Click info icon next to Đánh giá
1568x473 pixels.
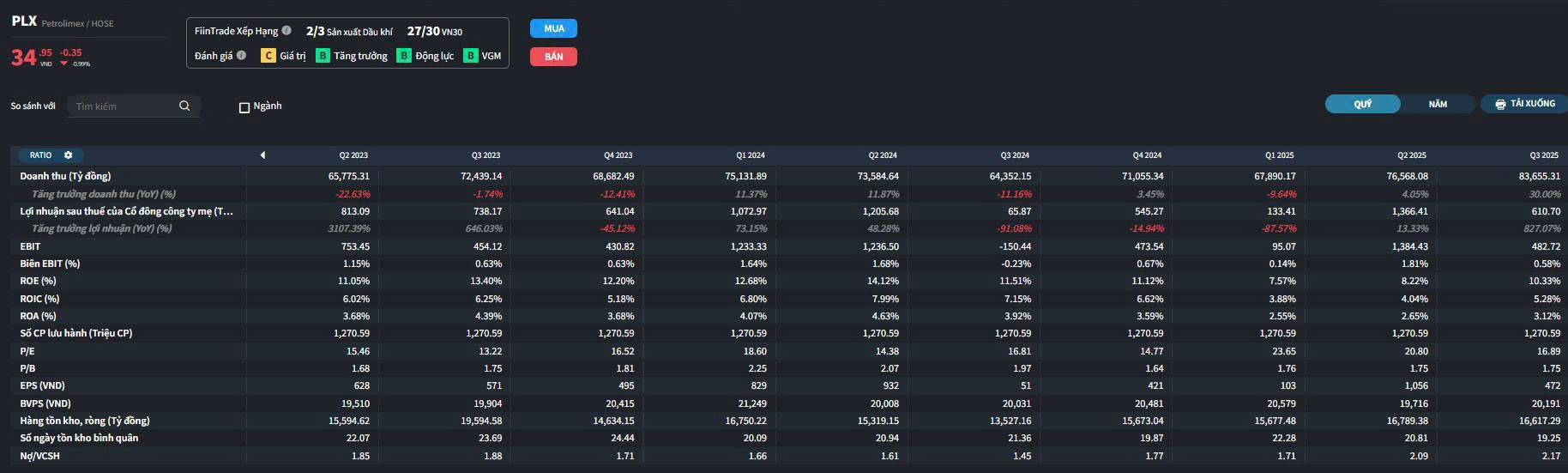[x=241, y=56]
